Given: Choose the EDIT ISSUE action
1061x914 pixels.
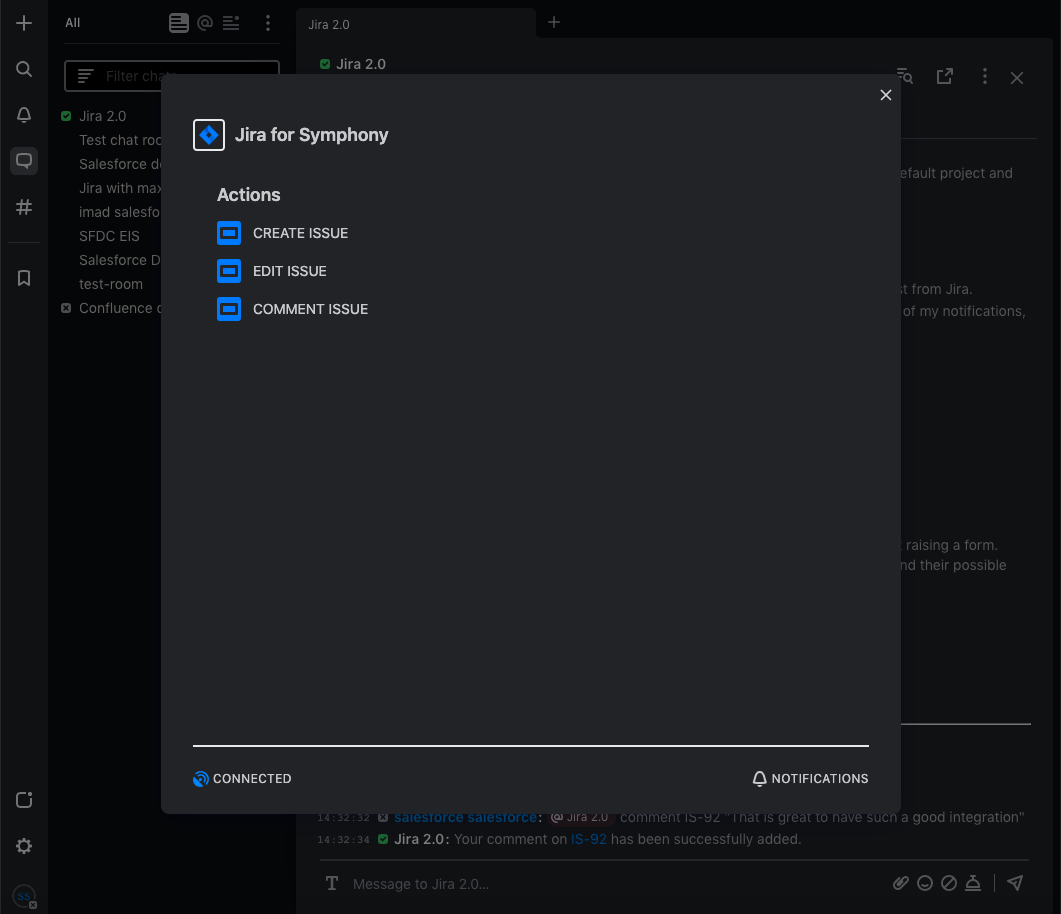Looking at the screenshot, I should (x=272, y=271).
